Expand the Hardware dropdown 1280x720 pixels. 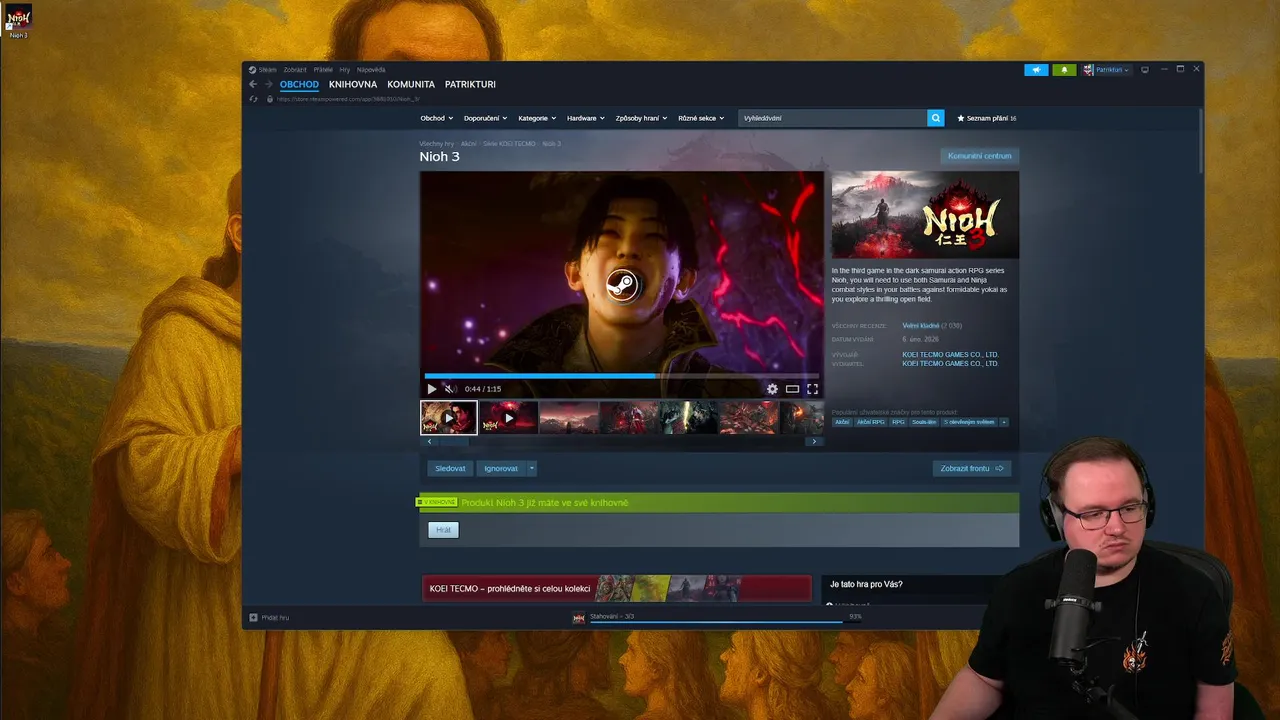586,118
